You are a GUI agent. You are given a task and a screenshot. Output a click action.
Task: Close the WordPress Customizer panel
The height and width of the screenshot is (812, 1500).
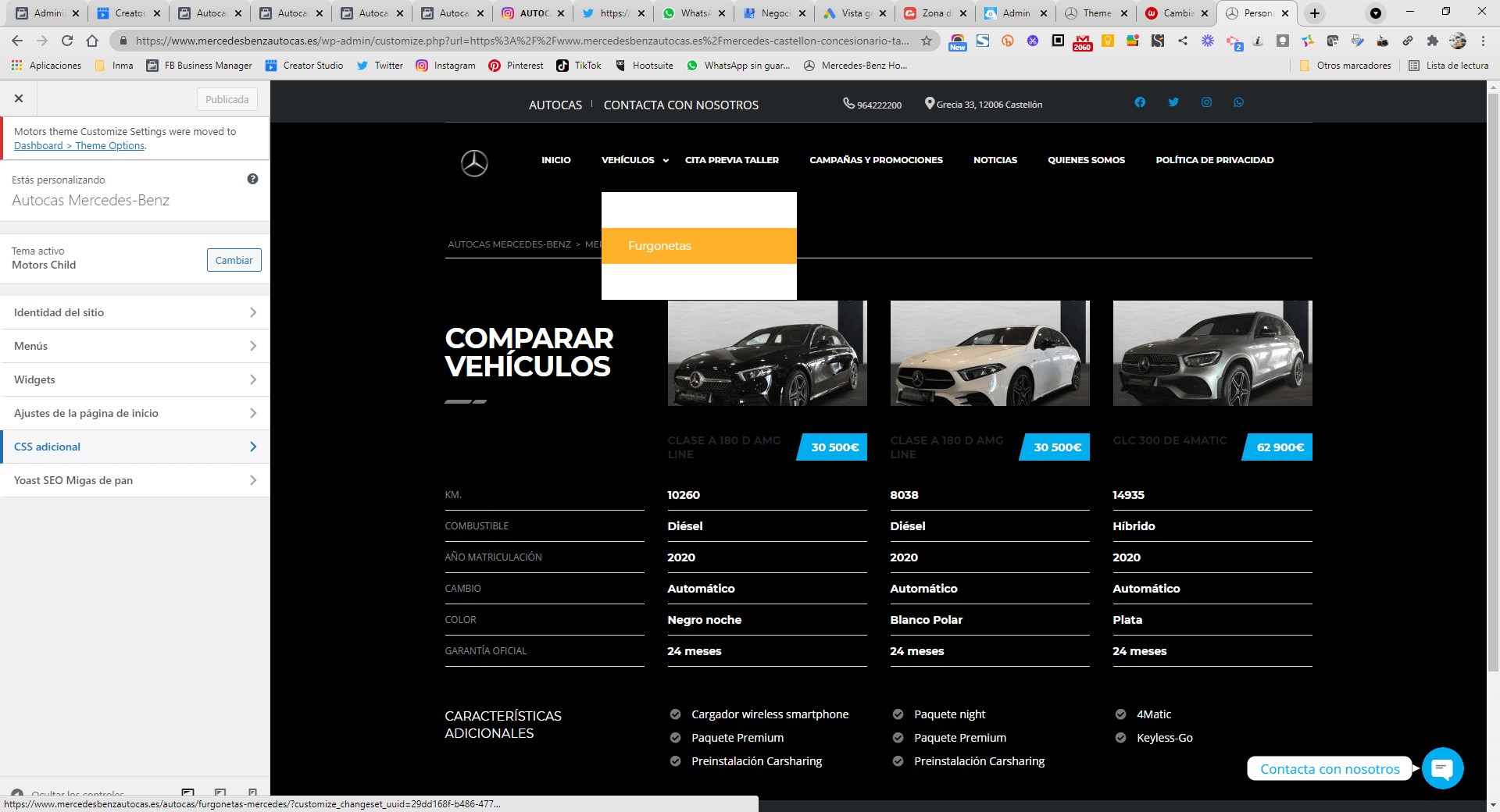tap(19, 98)
